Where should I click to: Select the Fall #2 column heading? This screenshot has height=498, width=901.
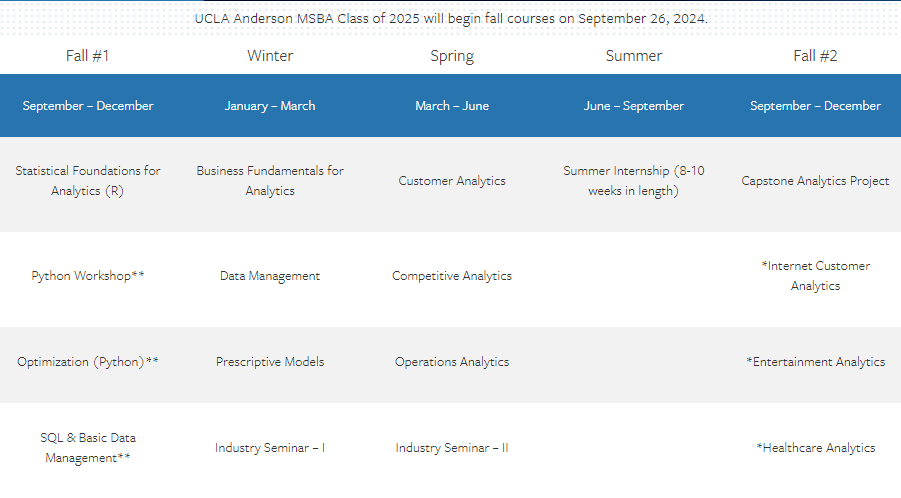[x=815, y=56]
